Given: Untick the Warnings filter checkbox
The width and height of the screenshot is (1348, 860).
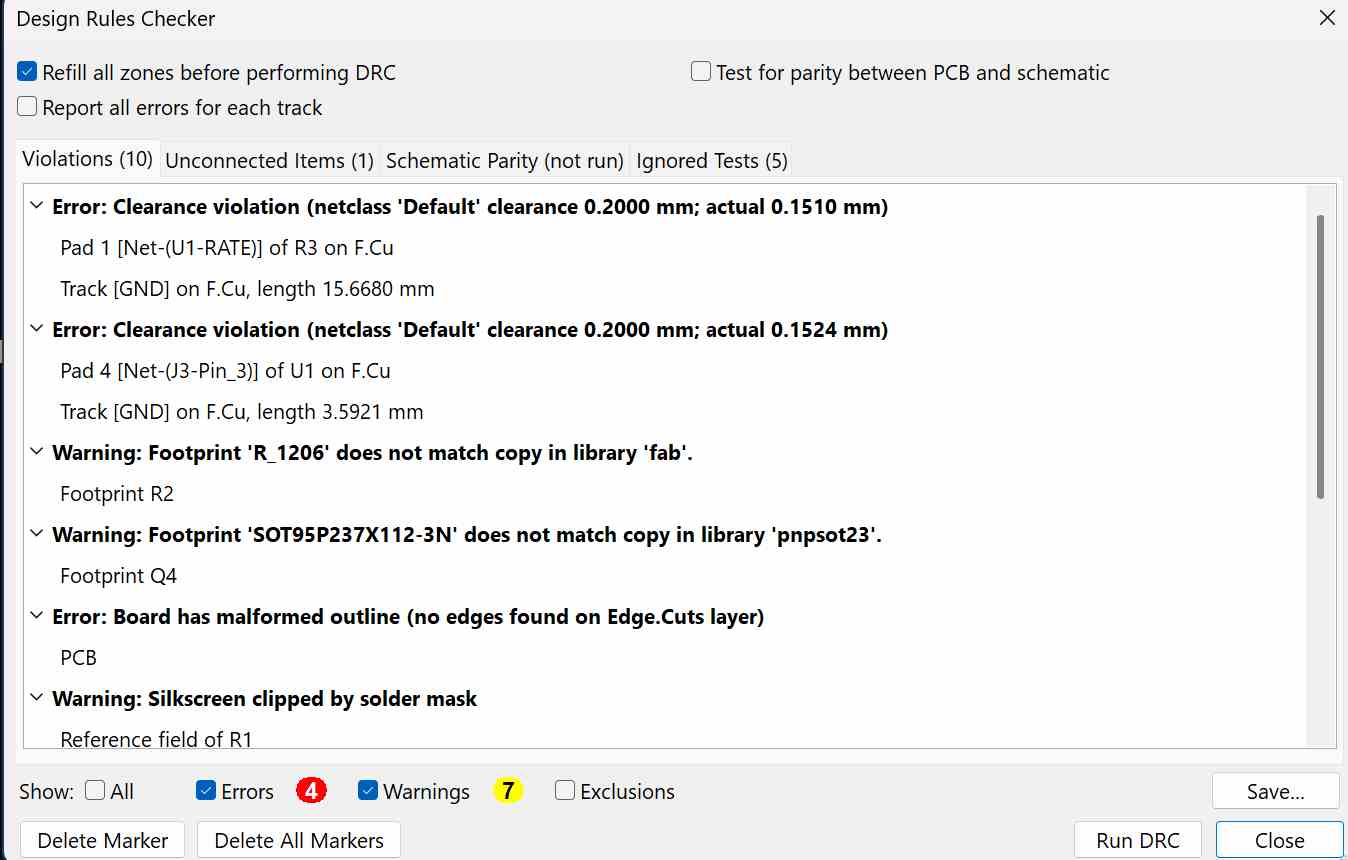Looking at the screenshot, I should coord(368,791).
